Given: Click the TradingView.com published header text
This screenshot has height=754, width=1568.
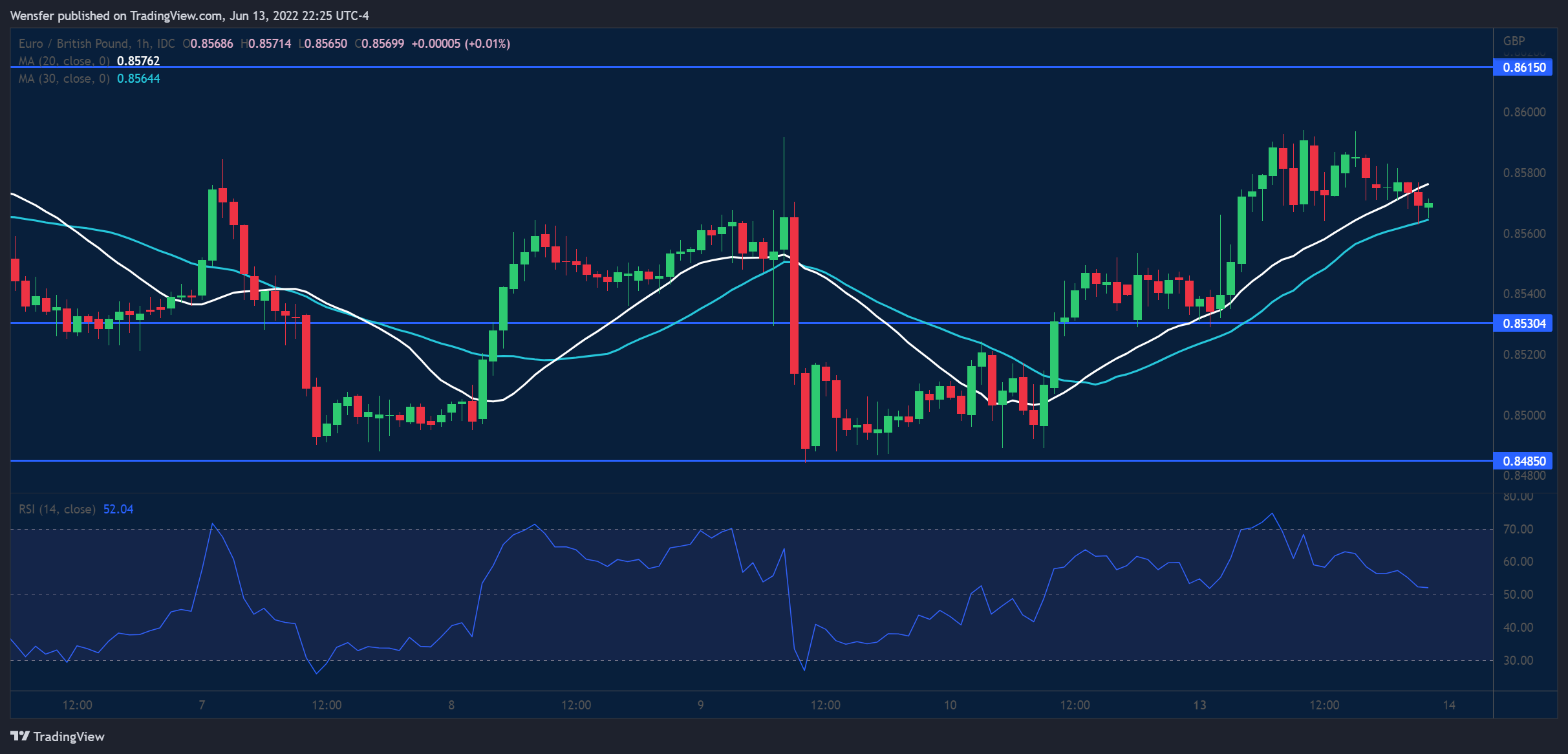Looking at the screenshot, I should (189, 16).
